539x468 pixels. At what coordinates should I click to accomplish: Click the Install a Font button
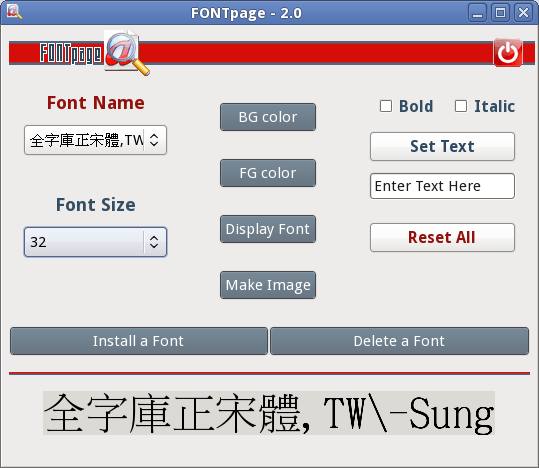pos(139,341)
